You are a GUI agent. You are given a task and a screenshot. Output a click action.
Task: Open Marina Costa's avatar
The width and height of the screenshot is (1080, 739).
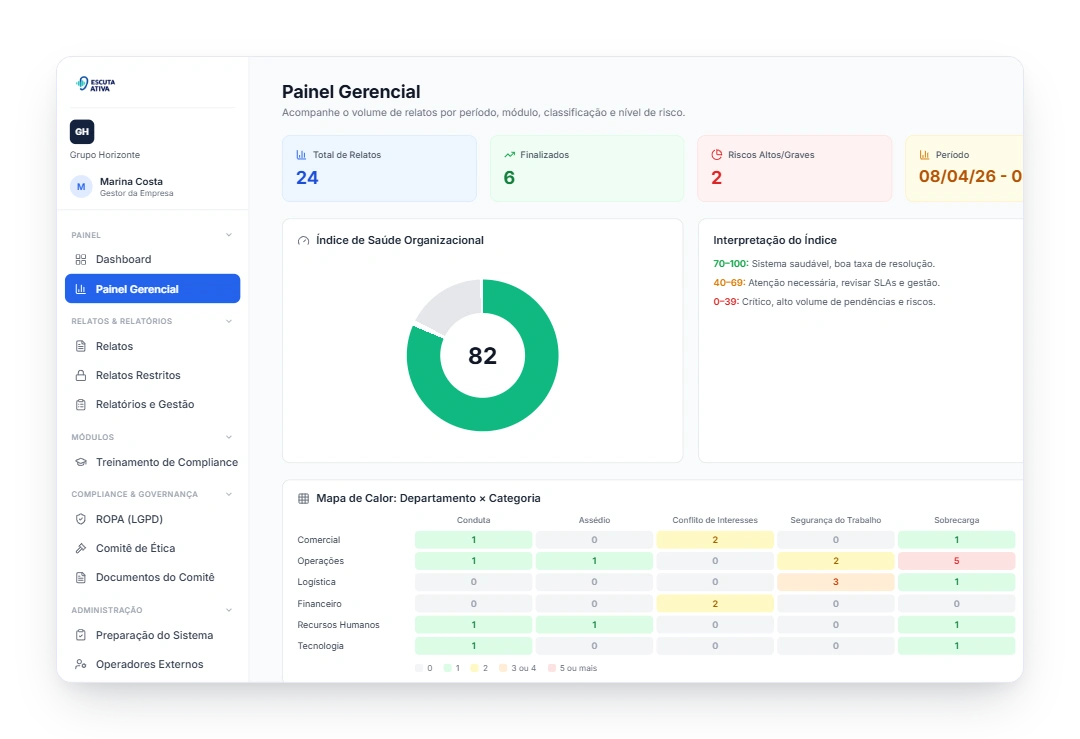pyautogui.click(x=81, y=187)
